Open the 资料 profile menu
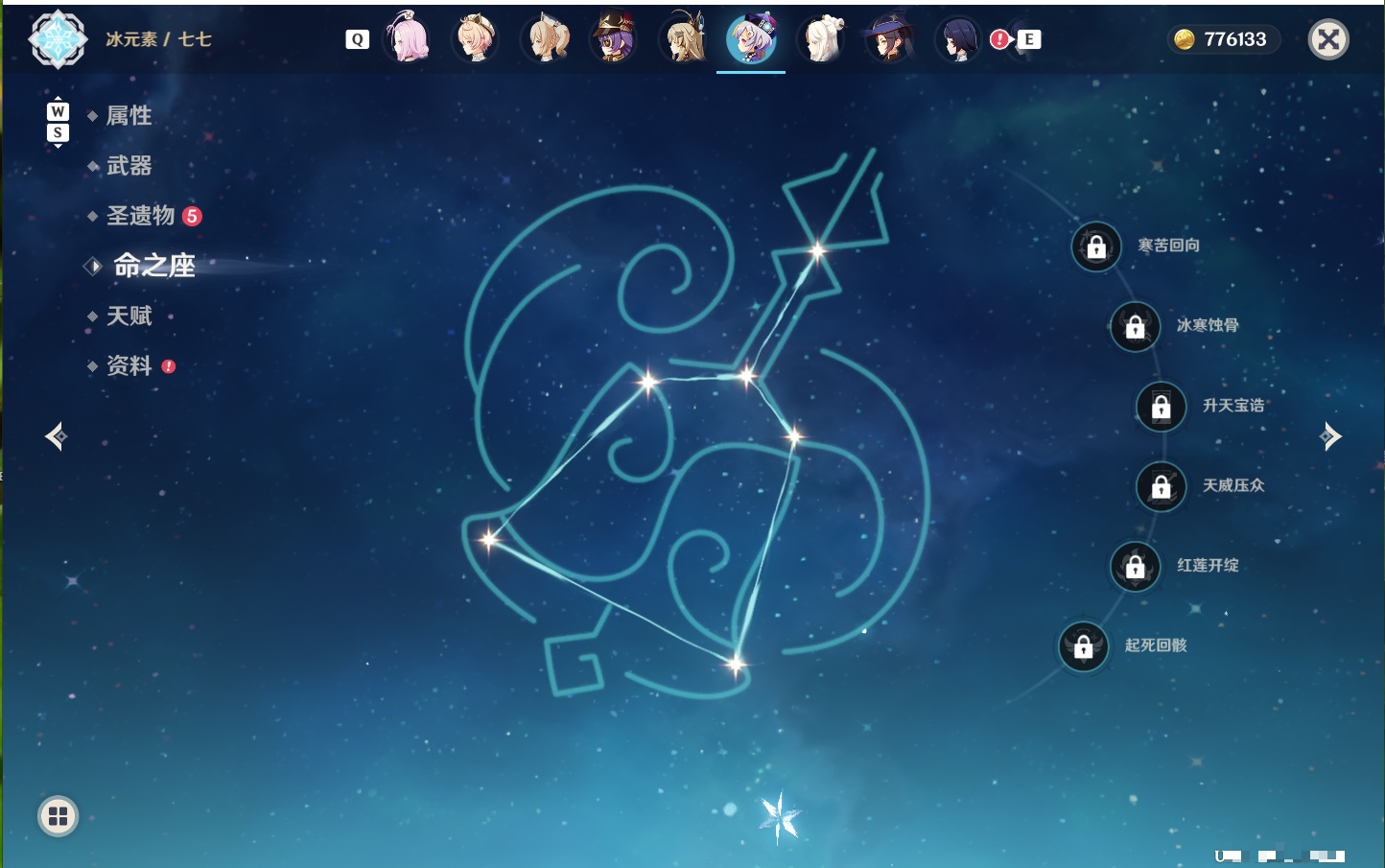This screenshot has width=1385, height=868. [129, 365]
